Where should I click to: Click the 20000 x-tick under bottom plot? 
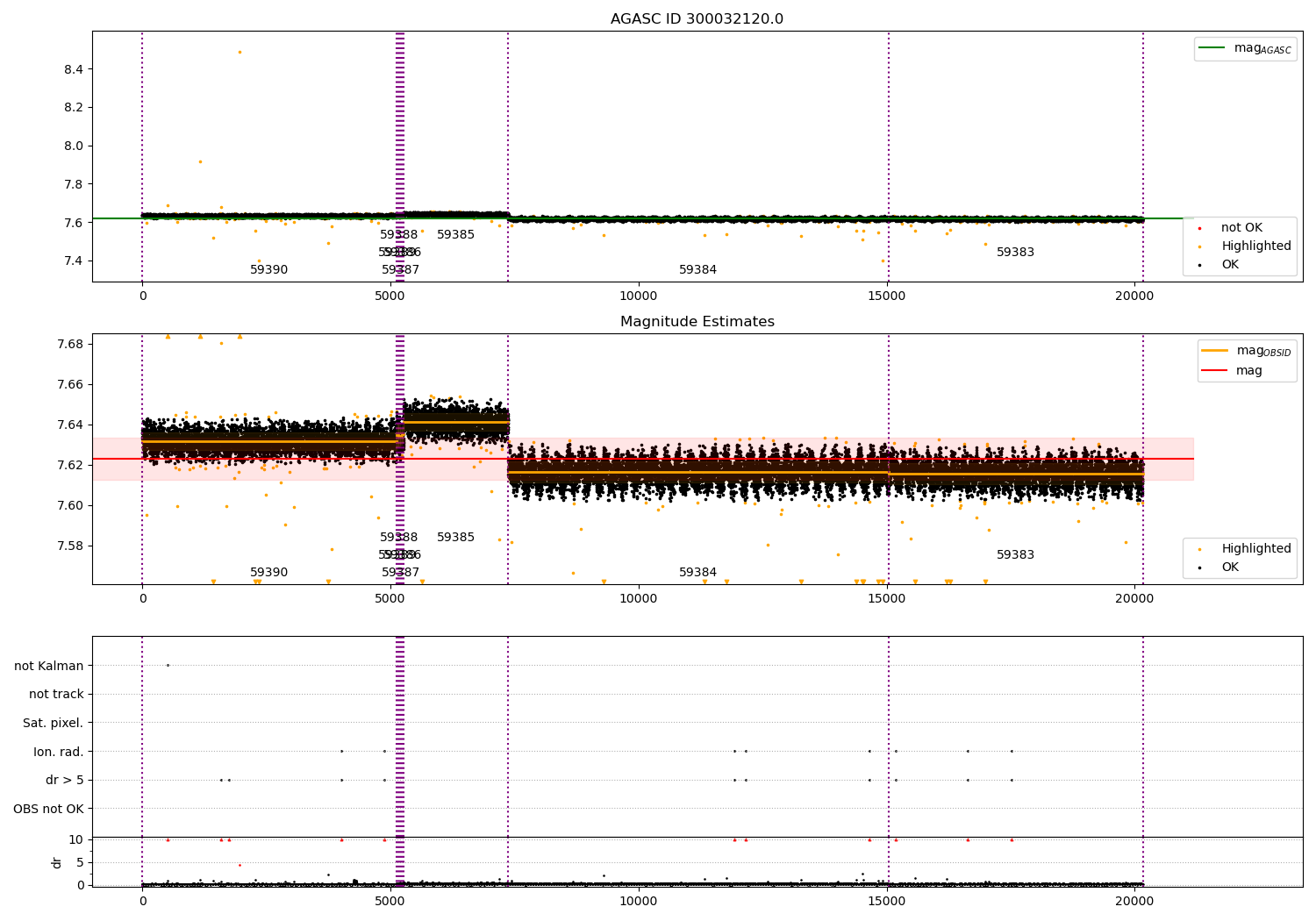(1134, 901)
